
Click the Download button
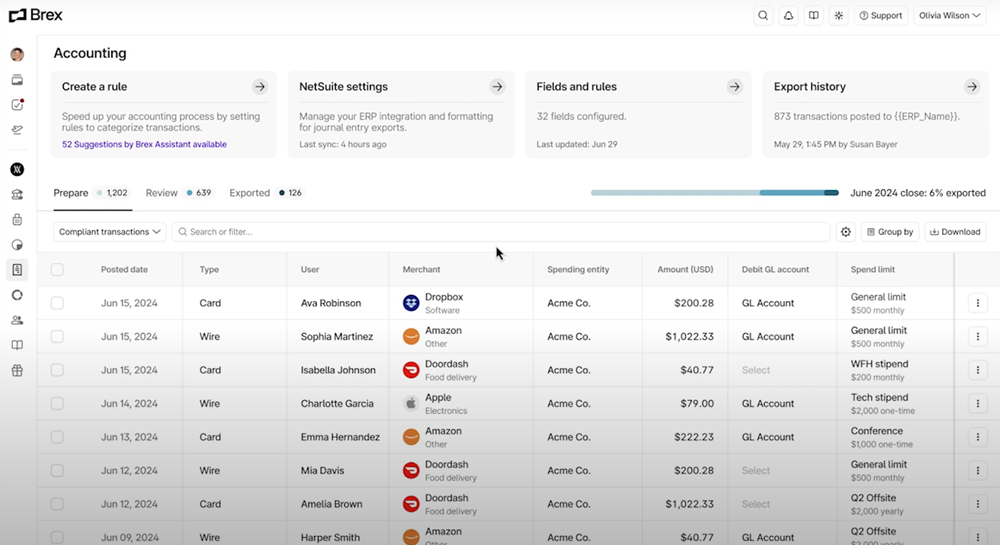click(x=955, y=232)
